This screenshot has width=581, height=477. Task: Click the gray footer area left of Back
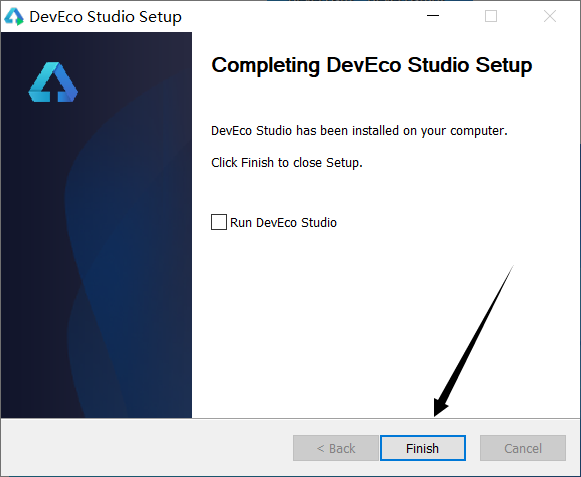pos(147,448)
